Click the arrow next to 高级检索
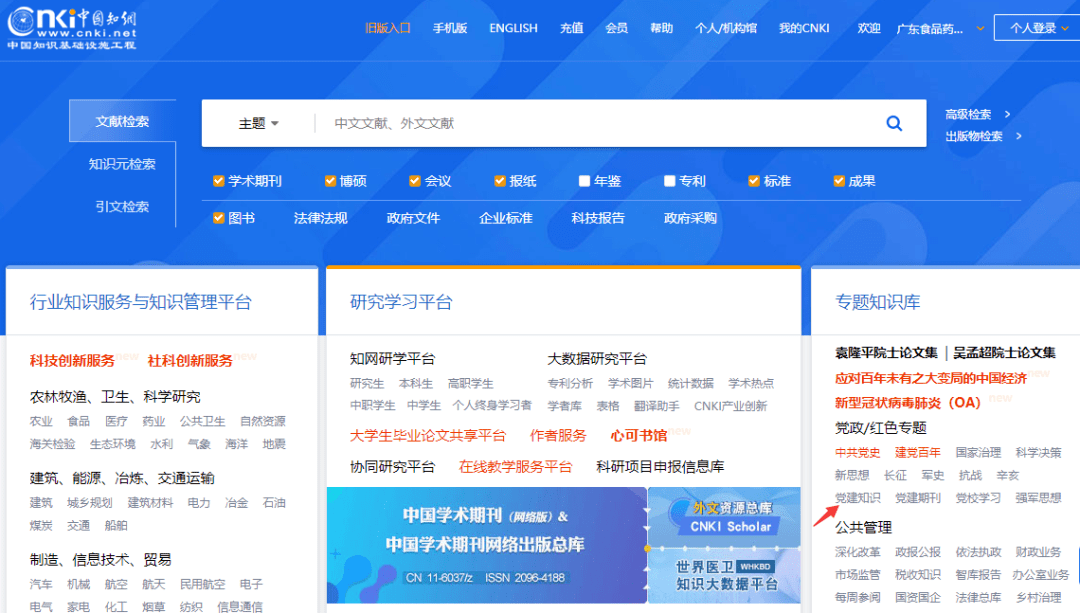Image resolution: width=1080 pixels, height=613 pixels. pyautogui.click(x=1007, y=114)
